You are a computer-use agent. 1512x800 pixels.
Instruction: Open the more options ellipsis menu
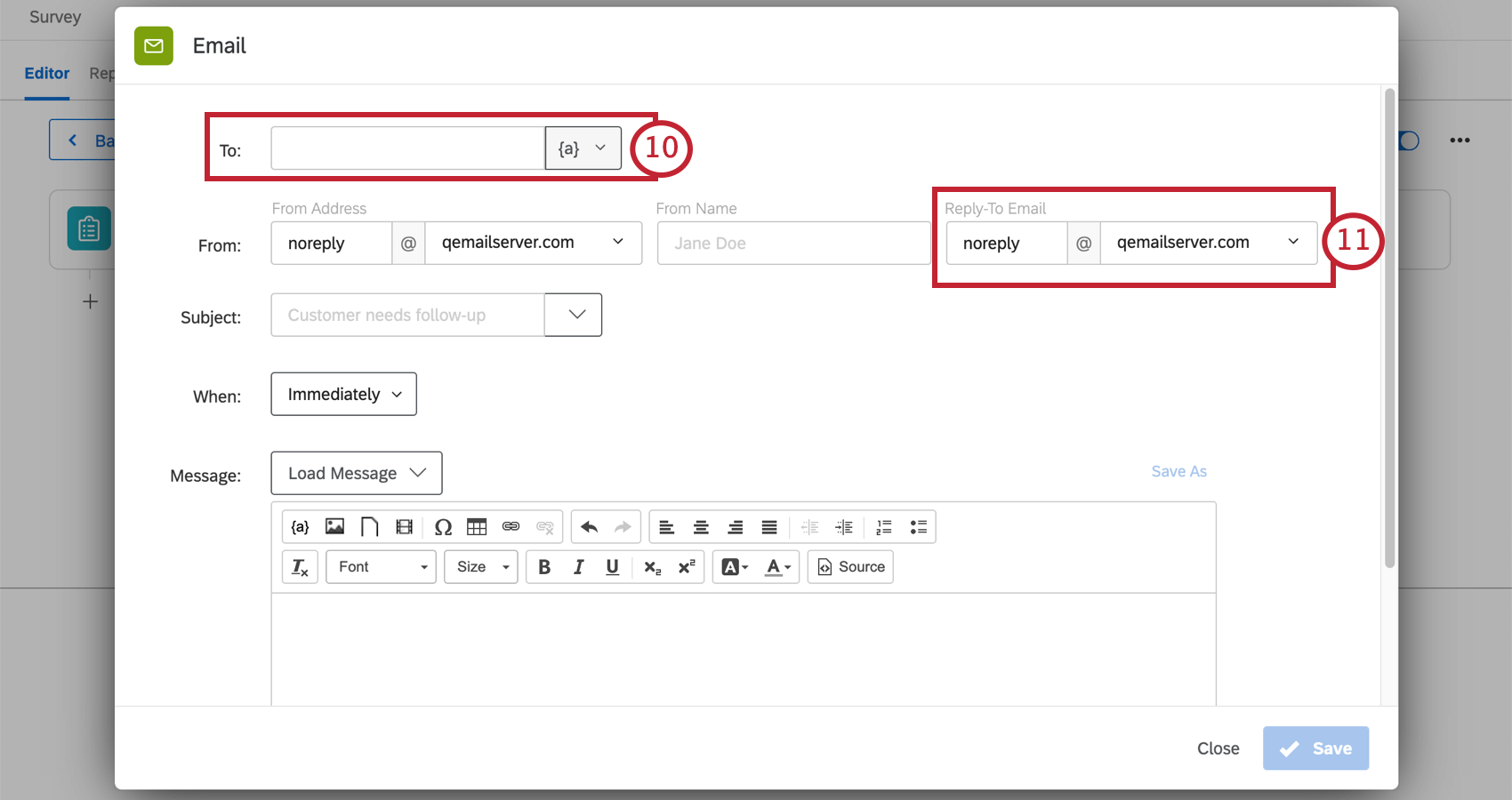1460,140
